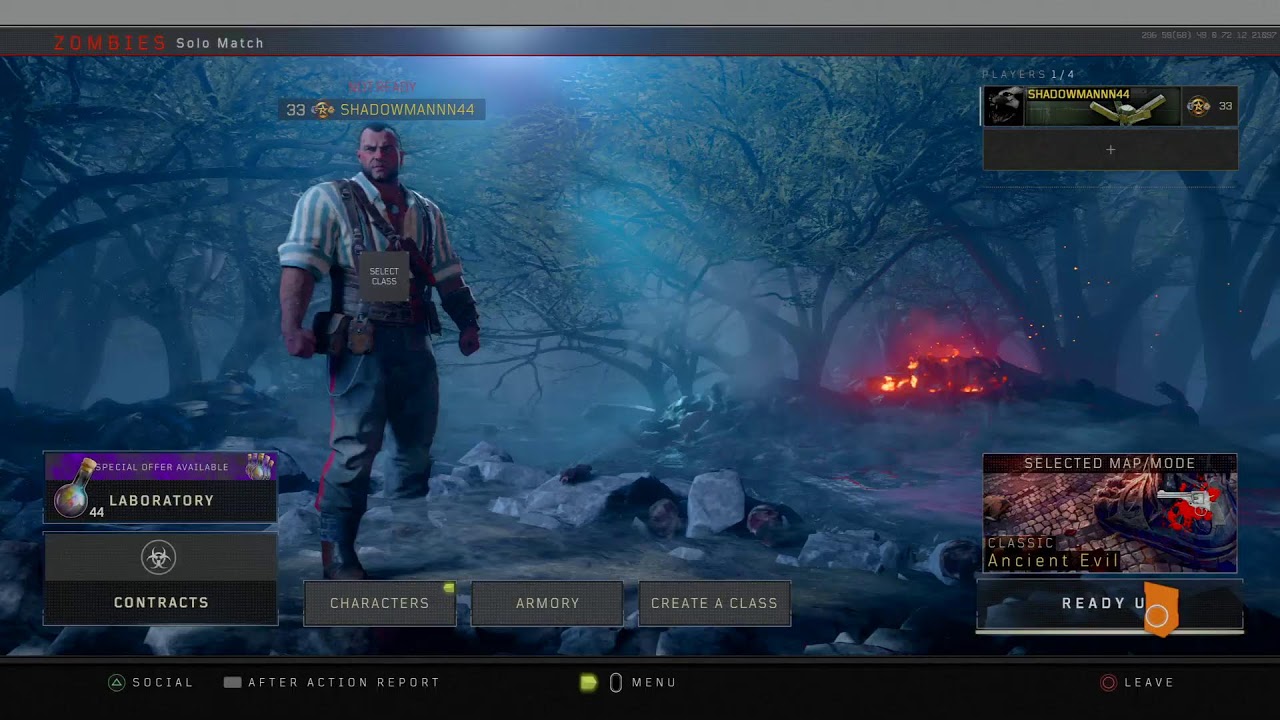Screen dimensions: 1280x720
Task: Click the Social label
Action: [163, 682]
